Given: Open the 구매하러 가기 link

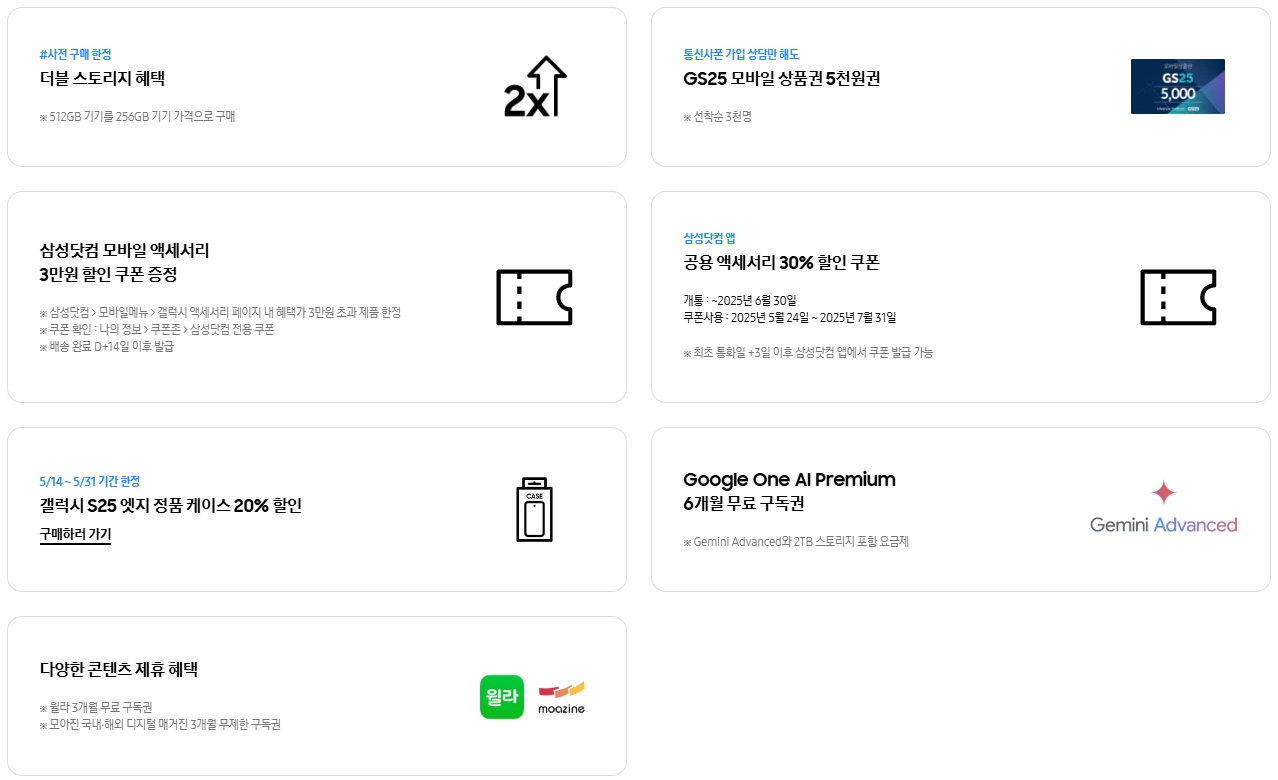Looking at the screenshot, I should coord(75,535).
